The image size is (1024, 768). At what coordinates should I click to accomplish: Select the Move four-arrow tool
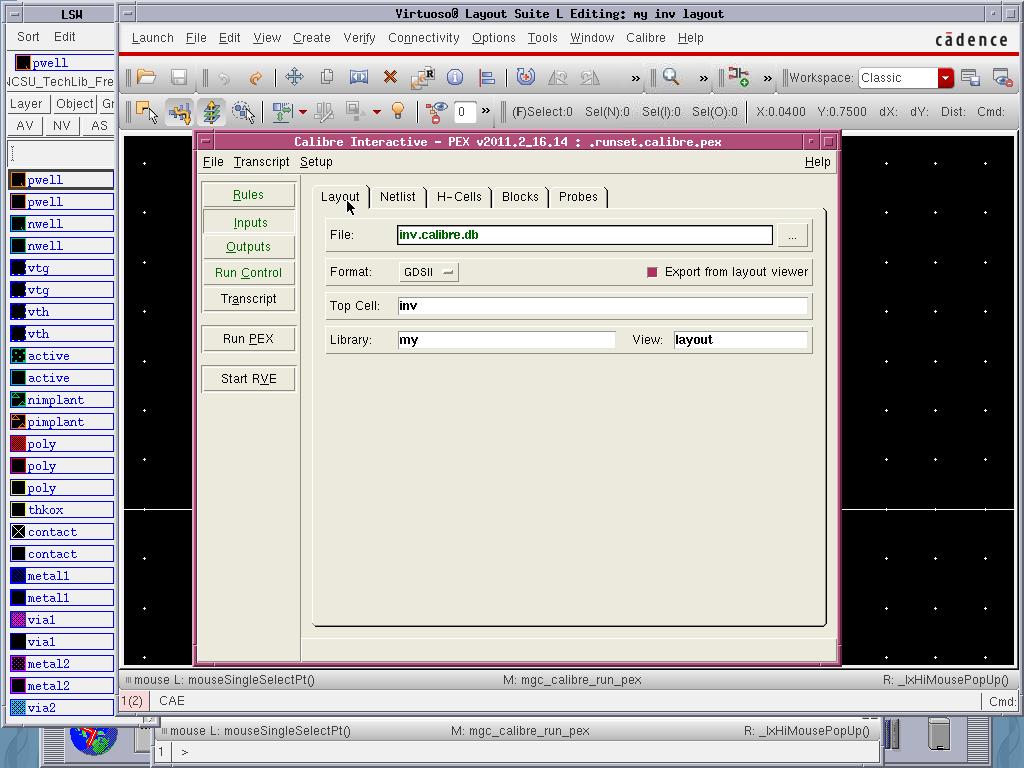point(295,77)
